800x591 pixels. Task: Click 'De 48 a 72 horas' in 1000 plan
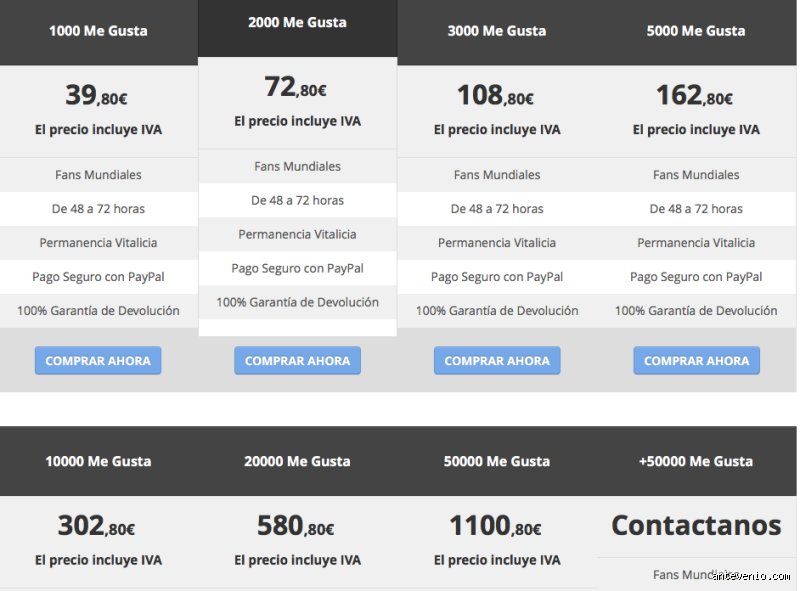(98, 209)
